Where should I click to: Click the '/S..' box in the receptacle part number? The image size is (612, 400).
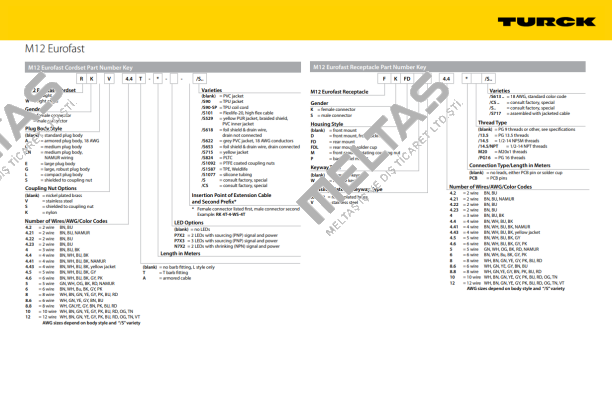[x=489, y=79]
